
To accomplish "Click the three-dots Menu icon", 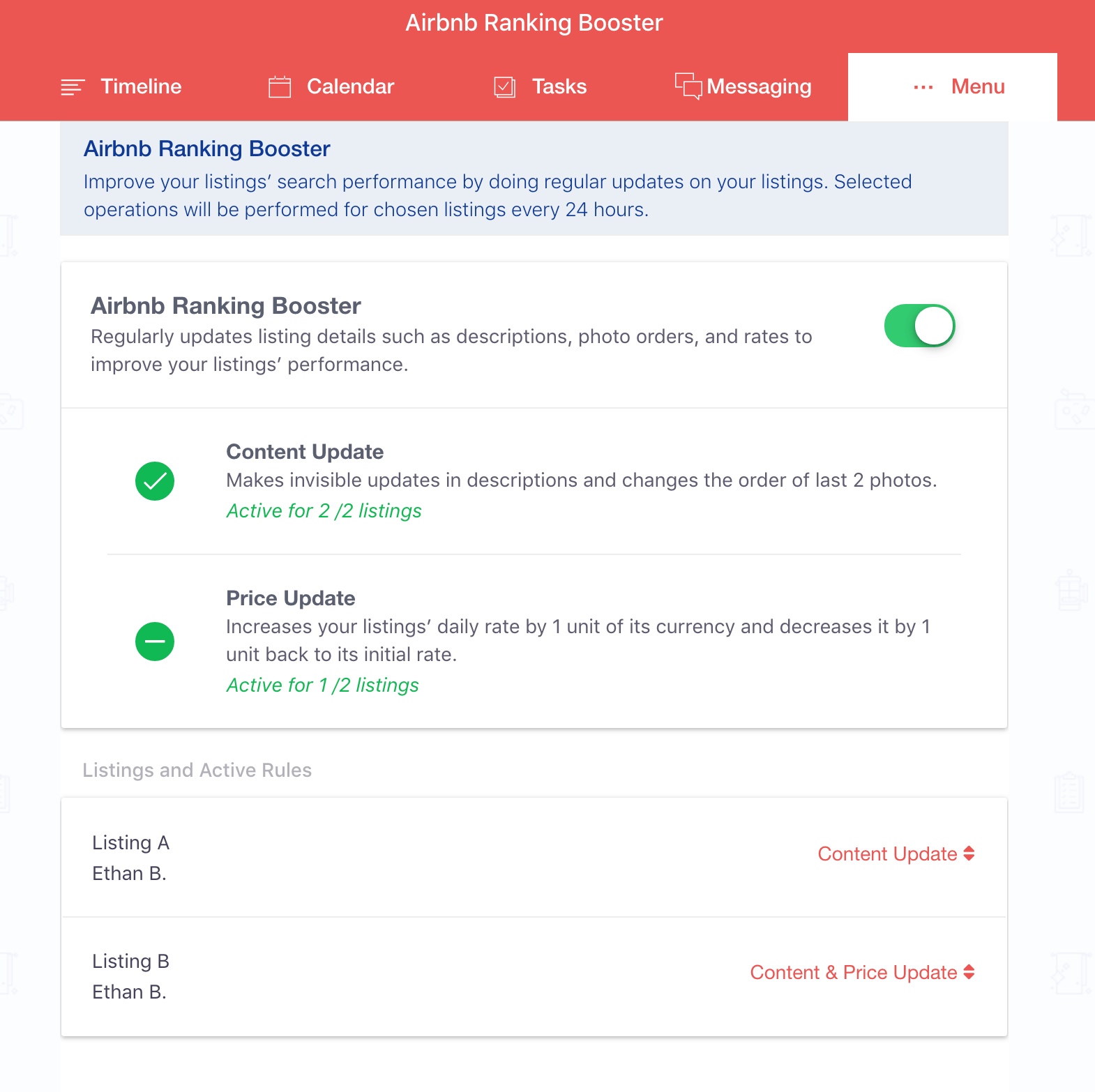I will [x=923, y=87].
